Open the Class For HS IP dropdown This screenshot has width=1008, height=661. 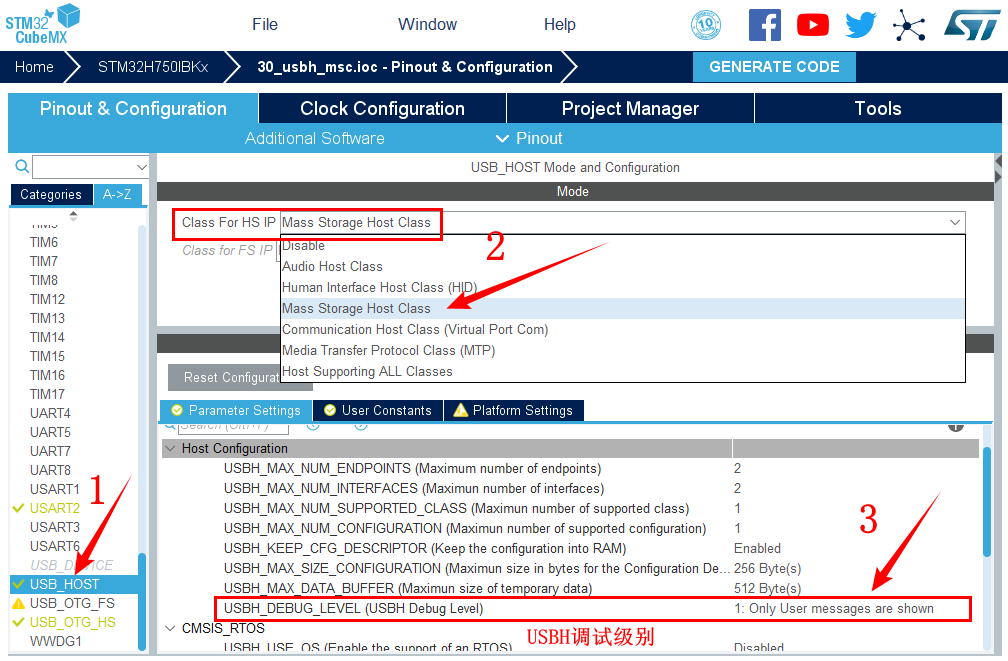(622, 222)
